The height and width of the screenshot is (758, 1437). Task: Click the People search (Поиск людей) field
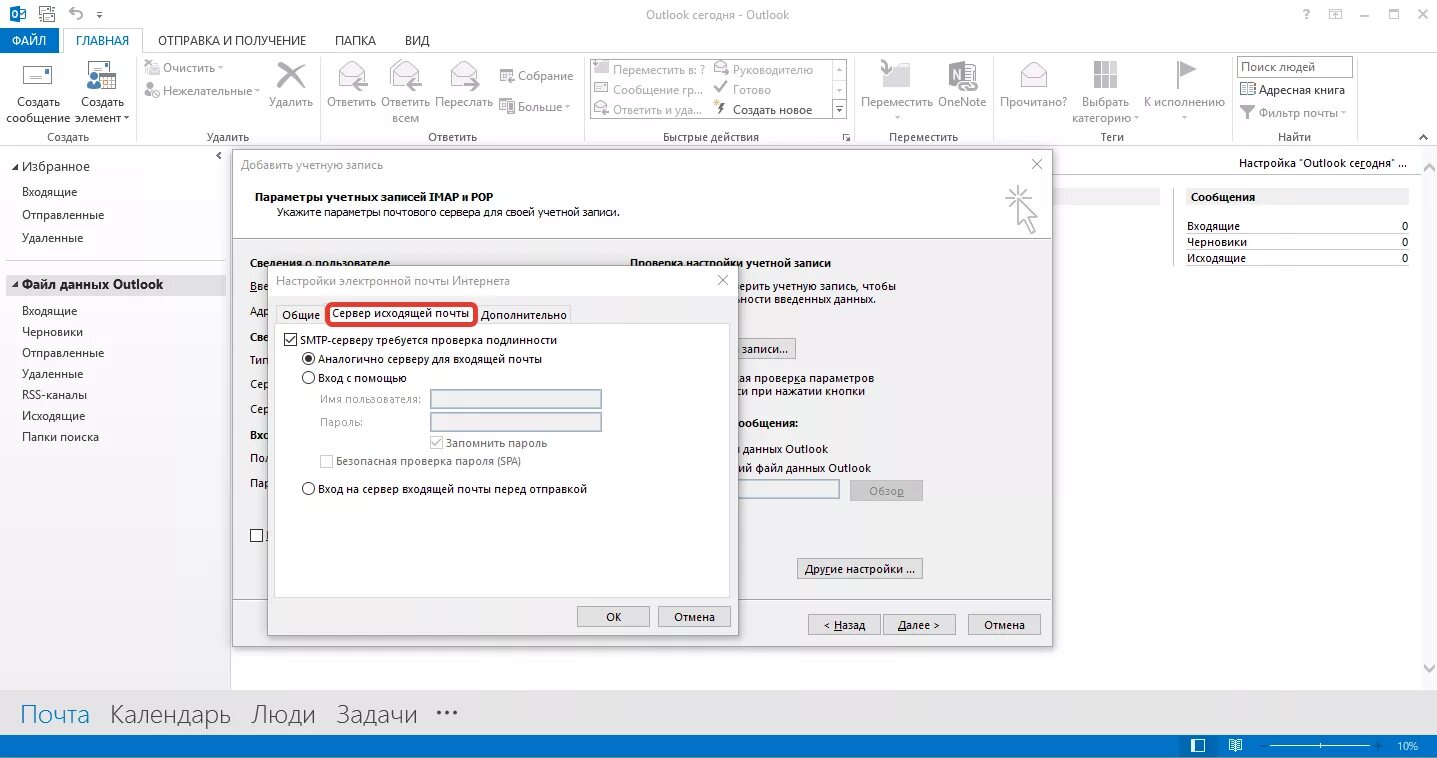click(x=1294, y=67)
